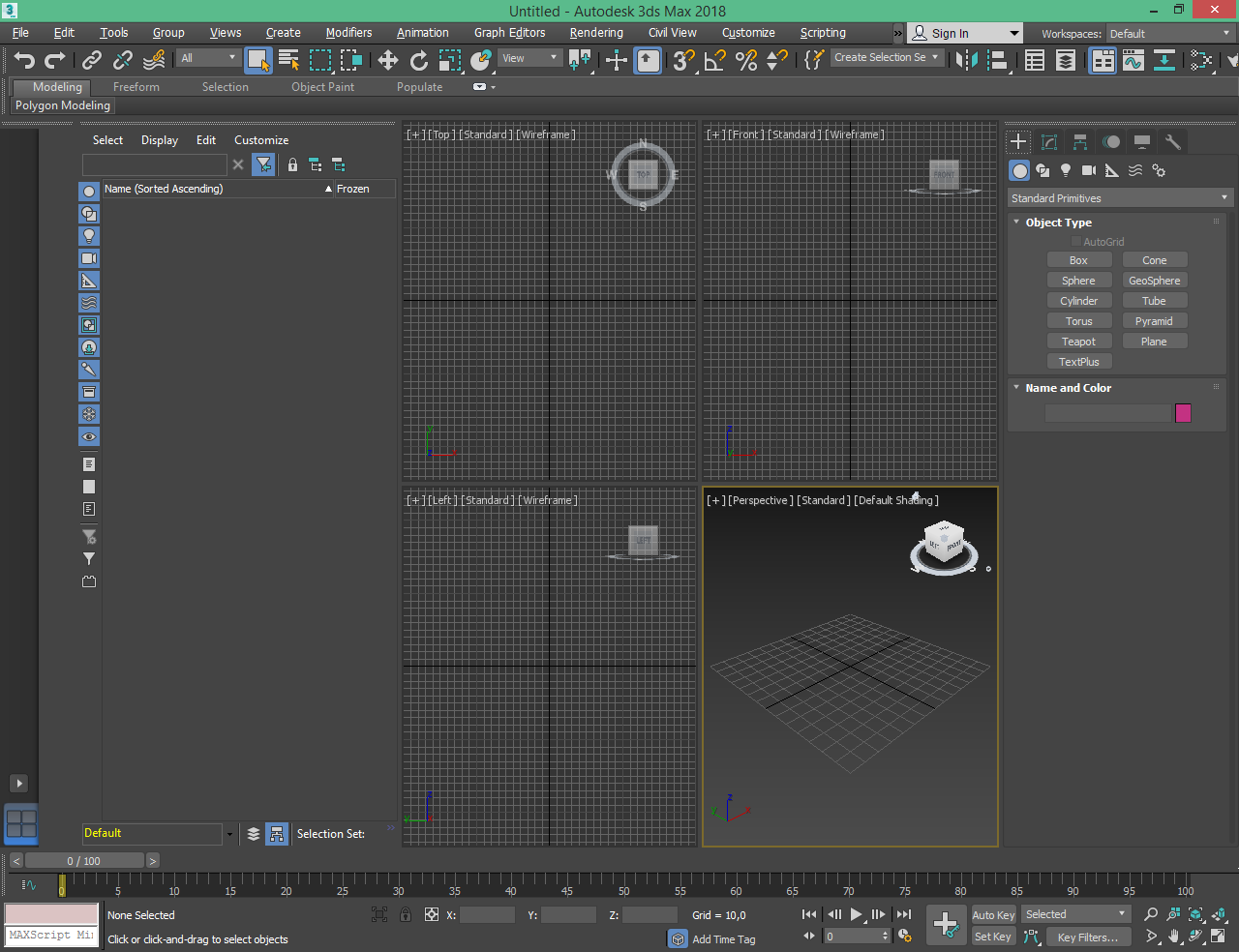Select the Lights category icon
1239x952 pixels.
1066,170
